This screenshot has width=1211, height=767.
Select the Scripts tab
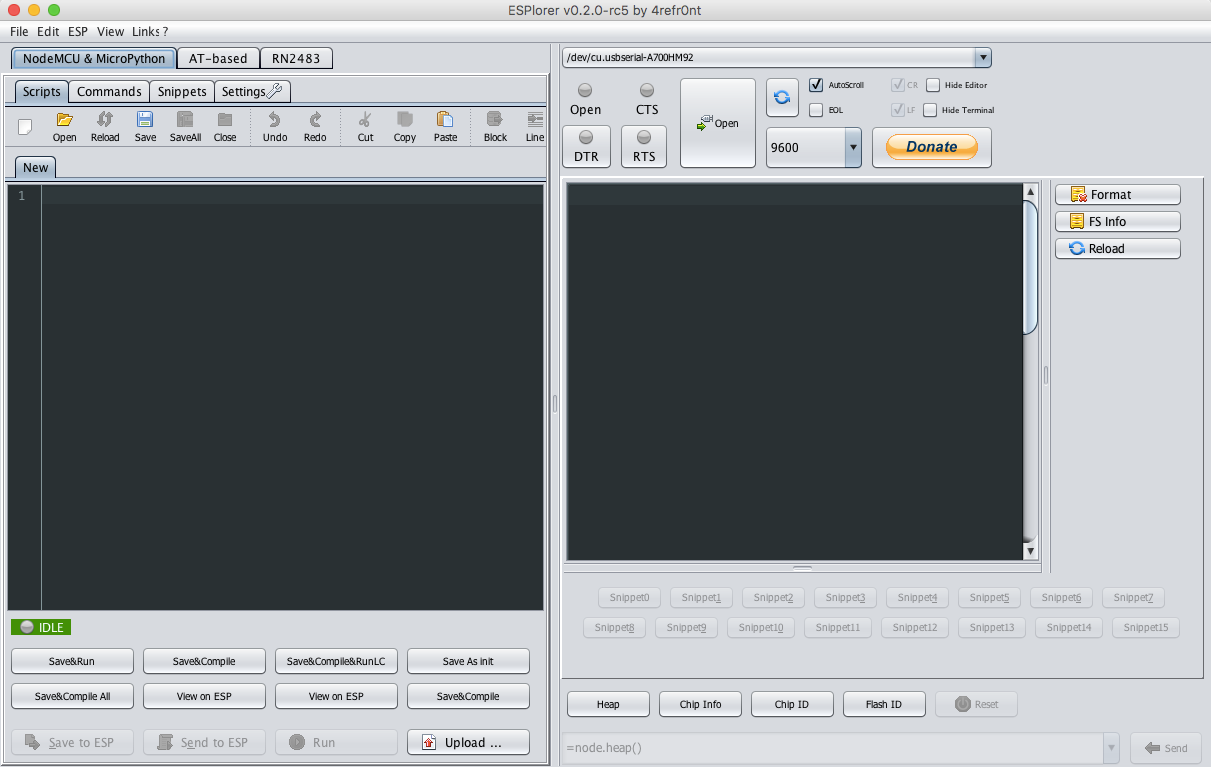pyautogui.click(x=42, y=91)
